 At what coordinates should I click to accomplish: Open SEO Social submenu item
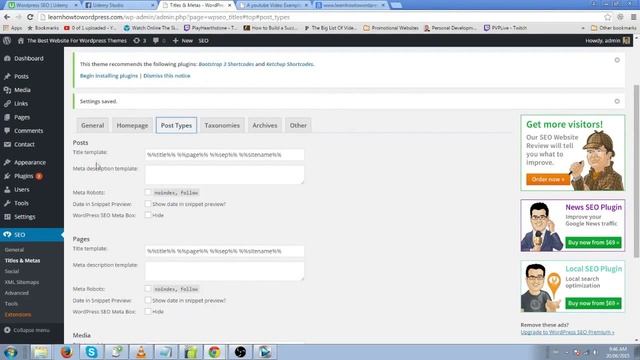tap(12, 271)
